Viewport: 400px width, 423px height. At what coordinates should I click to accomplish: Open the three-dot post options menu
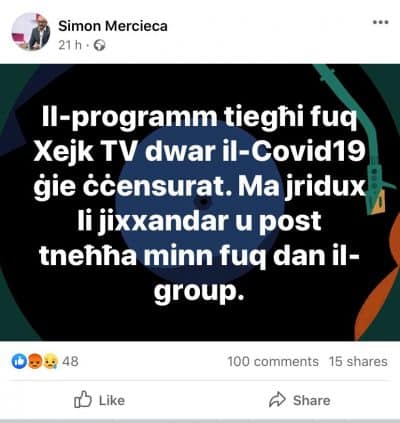point(380,22)
